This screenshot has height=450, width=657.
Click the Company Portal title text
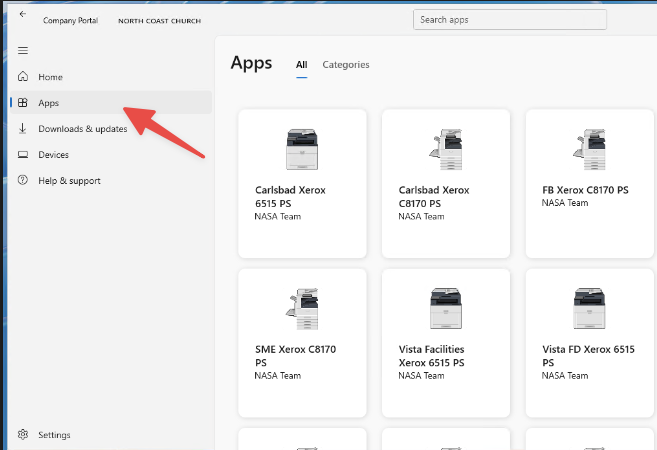pyautogui.click(x=70, y=20)
